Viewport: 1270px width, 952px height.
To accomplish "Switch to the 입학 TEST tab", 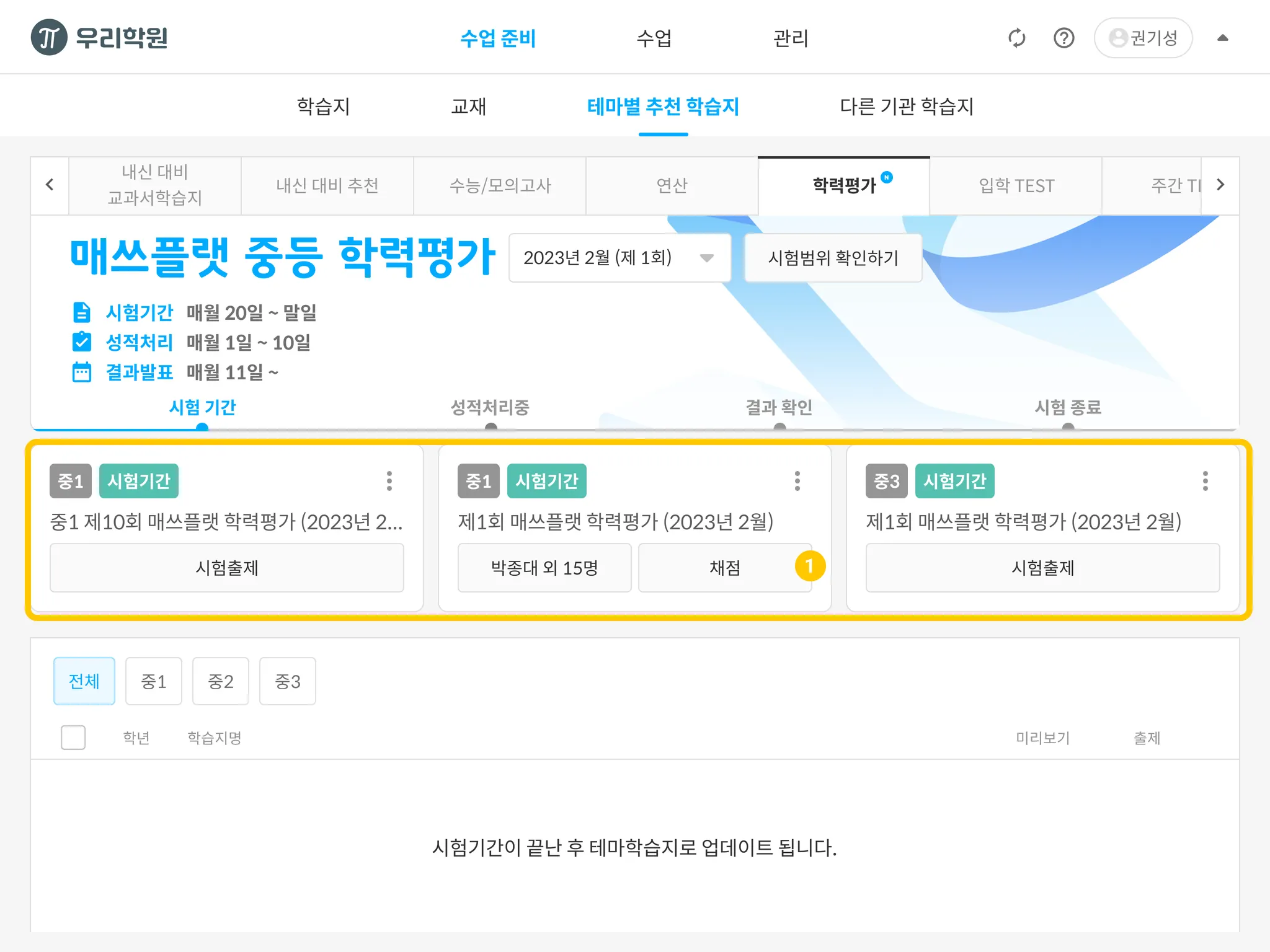I will [1016, 185].
